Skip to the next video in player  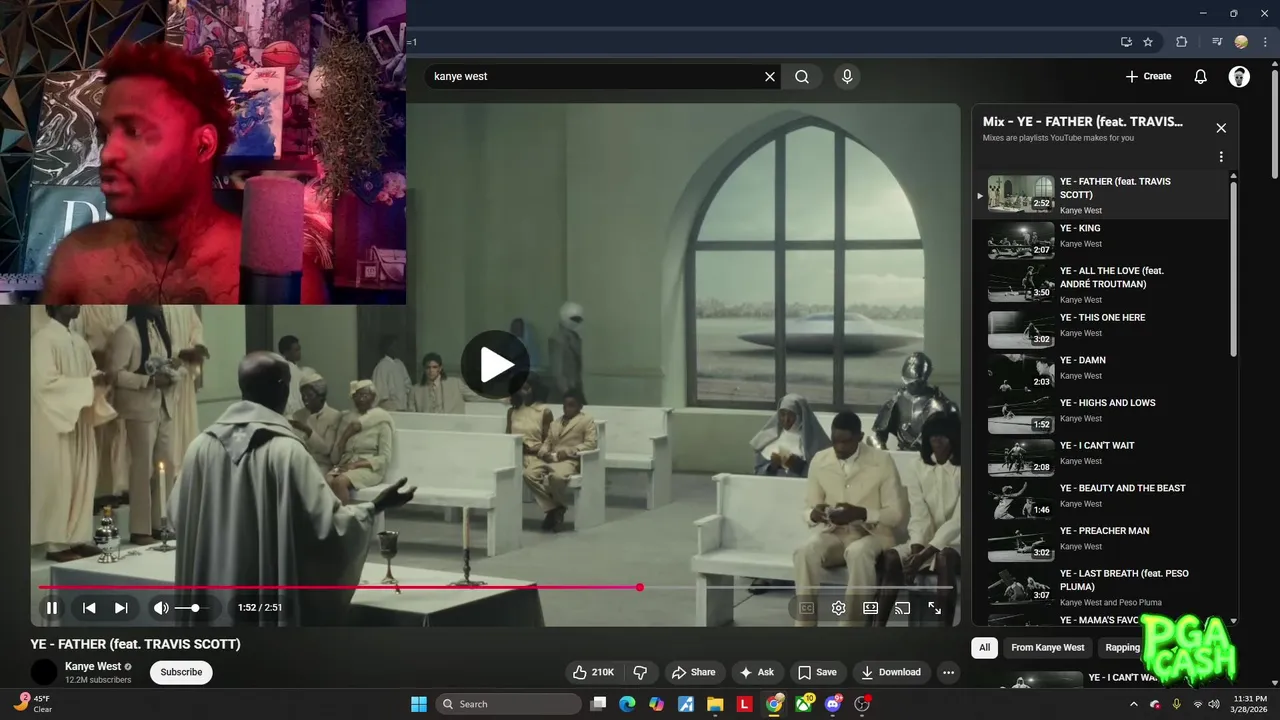(x=121, y=608)
